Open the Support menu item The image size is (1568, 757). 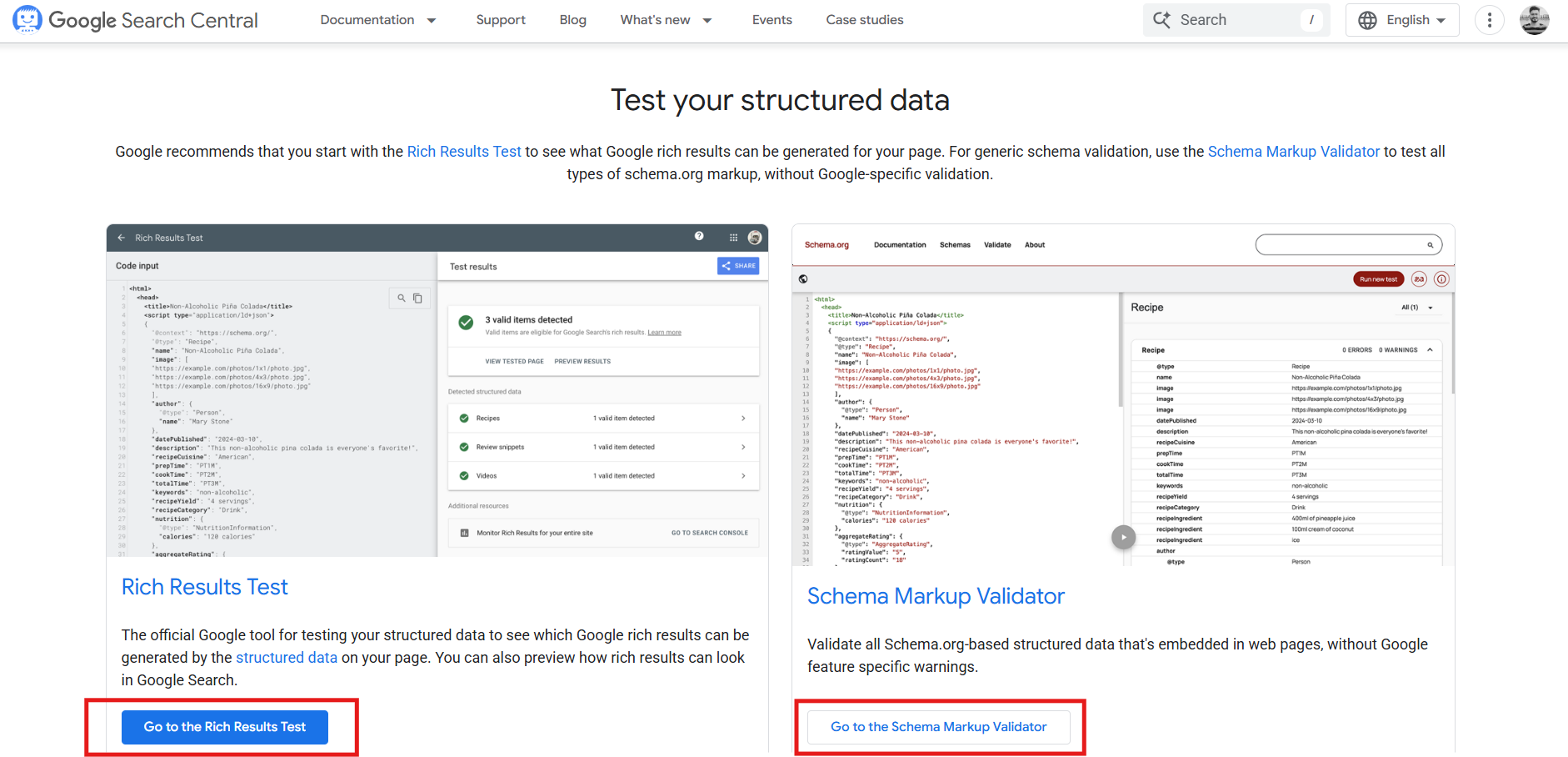pyautogui.click(x=501, y=20)
